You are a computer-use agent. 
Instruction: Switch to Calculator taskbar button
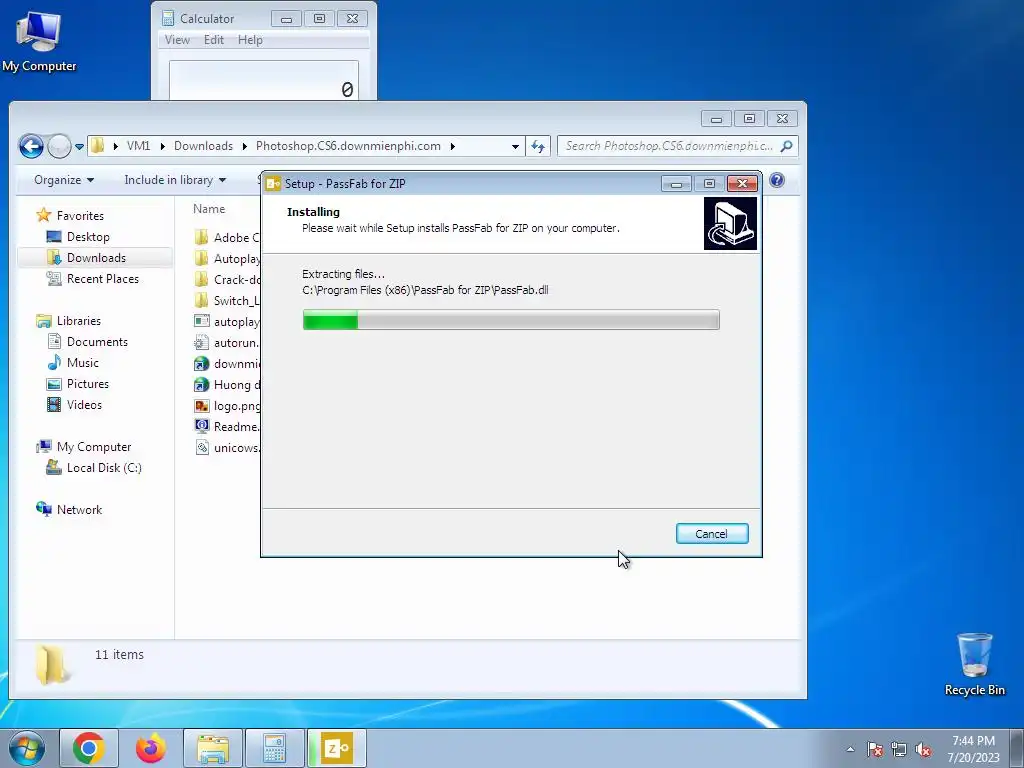pos(274,748)
